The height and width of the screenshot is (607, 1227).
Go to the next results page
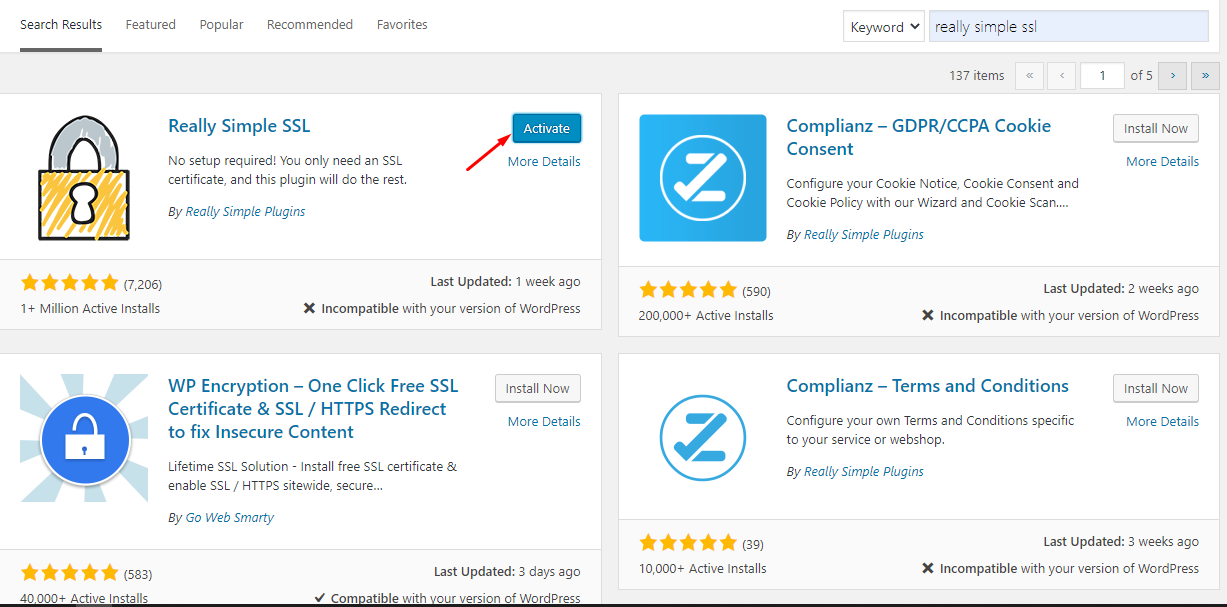coord(1173,76)
